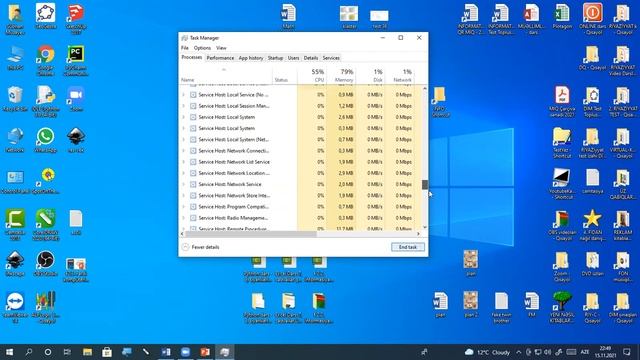Image resolution: width=640 pixels, height=360 pixels.
Task: Open Microsoft Store from taskbar
Action: click(107, 352)
